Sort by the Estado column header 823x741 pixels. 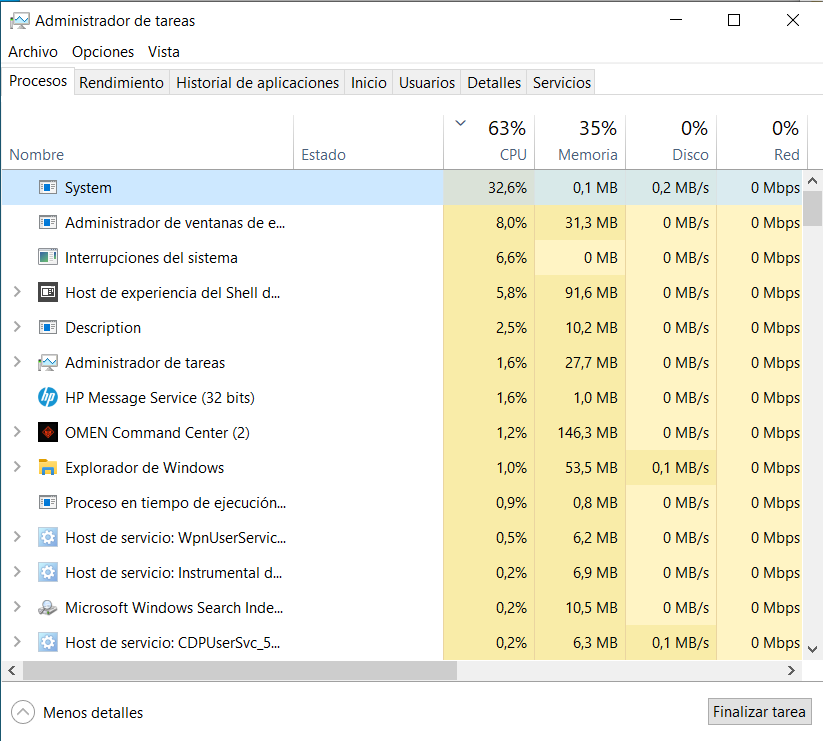[x=368, y=142]
